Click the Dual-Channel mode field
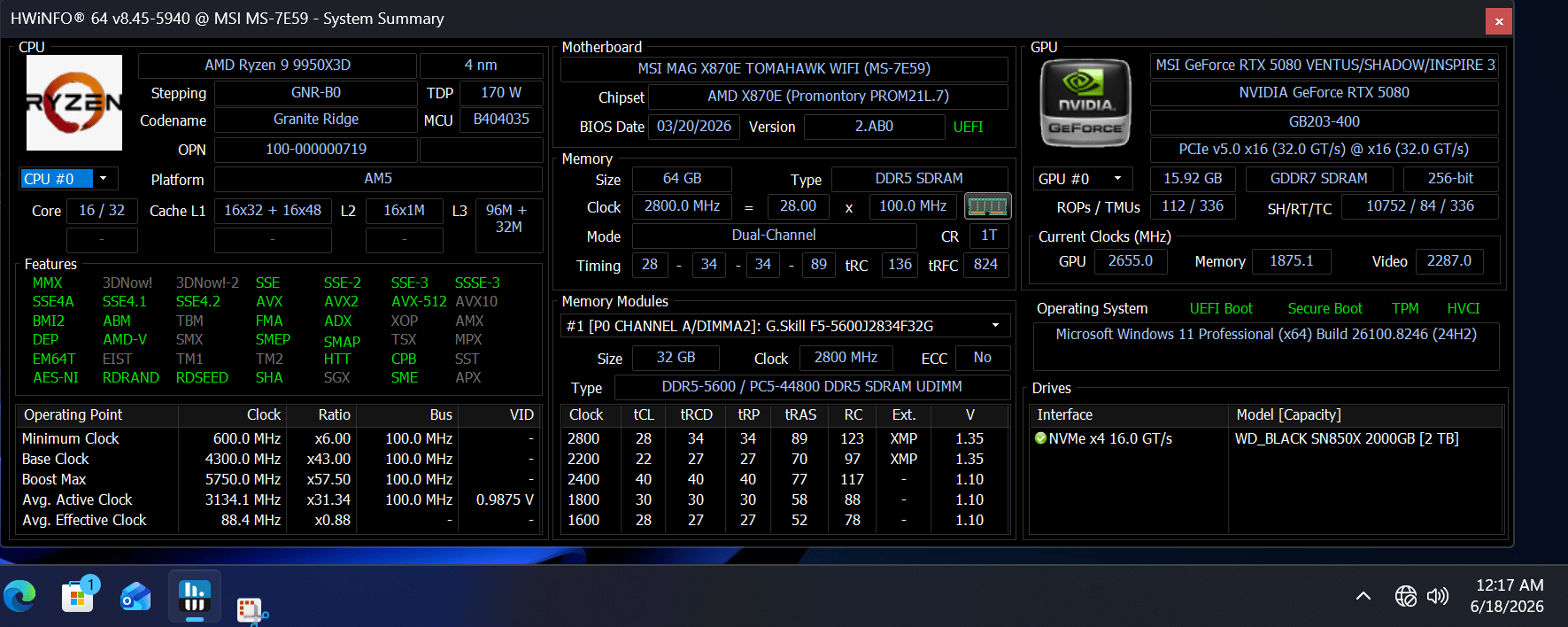1568x627 pixels. tap(774, 236)
